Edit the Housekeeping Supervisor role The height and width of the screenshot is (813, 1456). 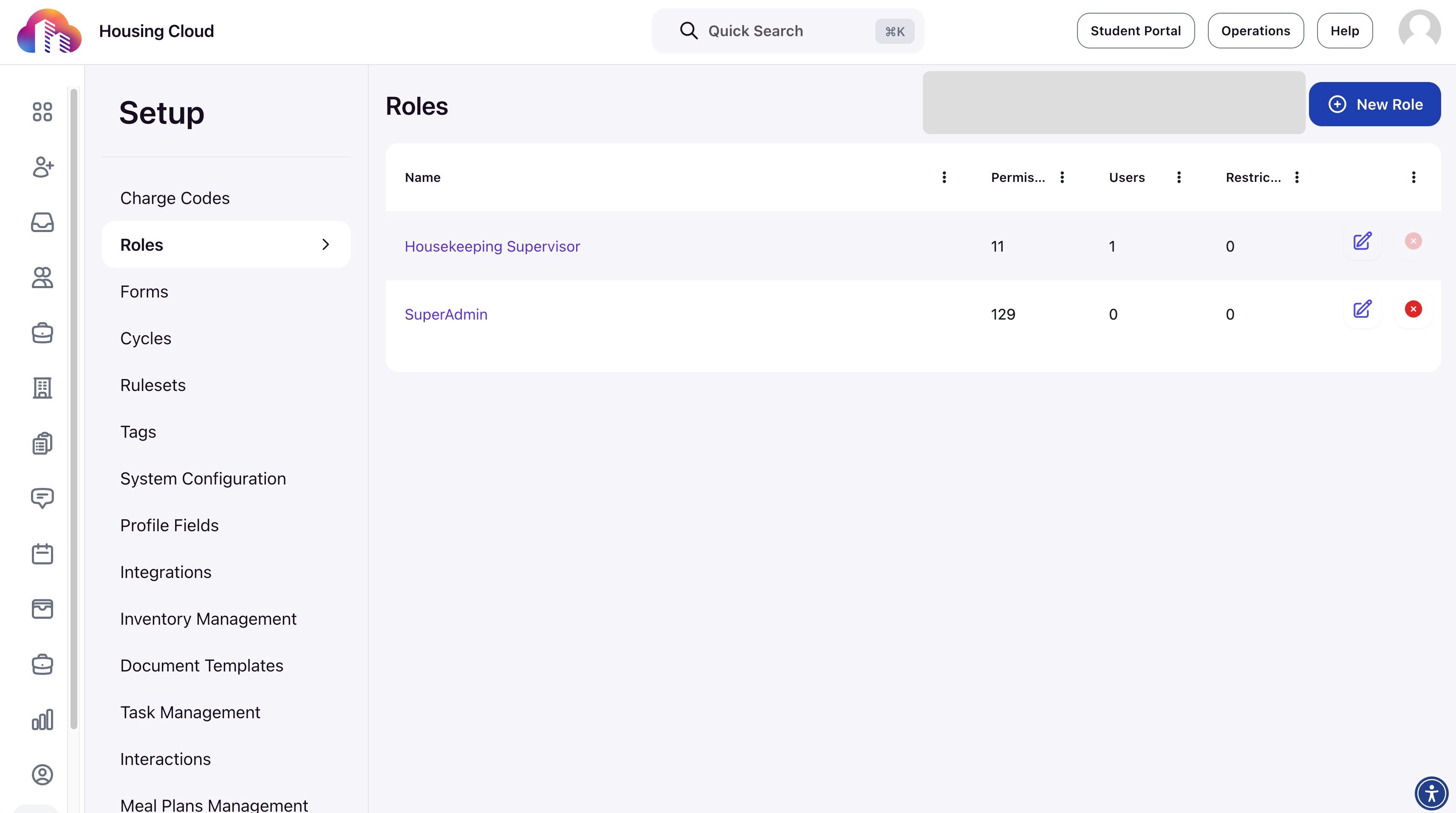[x=1362, y=241]
